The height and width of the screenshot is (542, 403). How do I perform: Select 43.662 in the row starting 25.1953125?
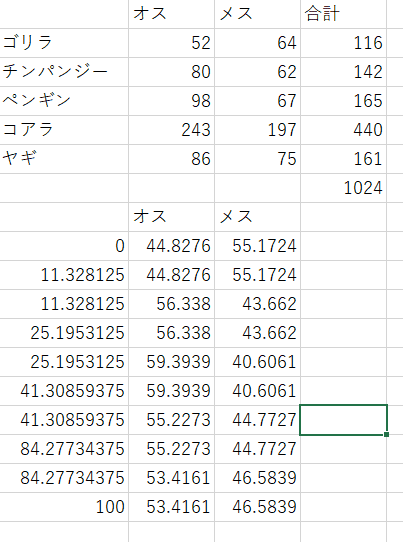257,334
